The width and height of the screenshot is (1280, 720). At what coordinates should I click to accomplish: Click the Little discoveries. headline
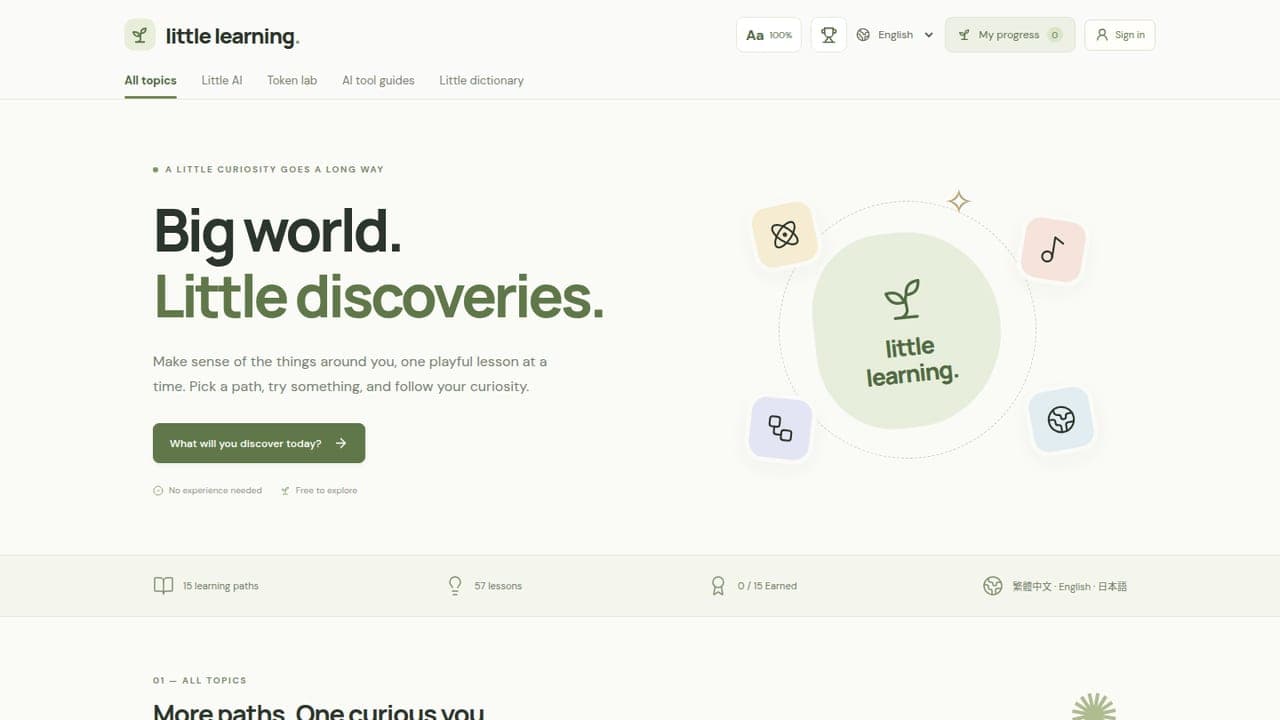[x=379, y=297]
